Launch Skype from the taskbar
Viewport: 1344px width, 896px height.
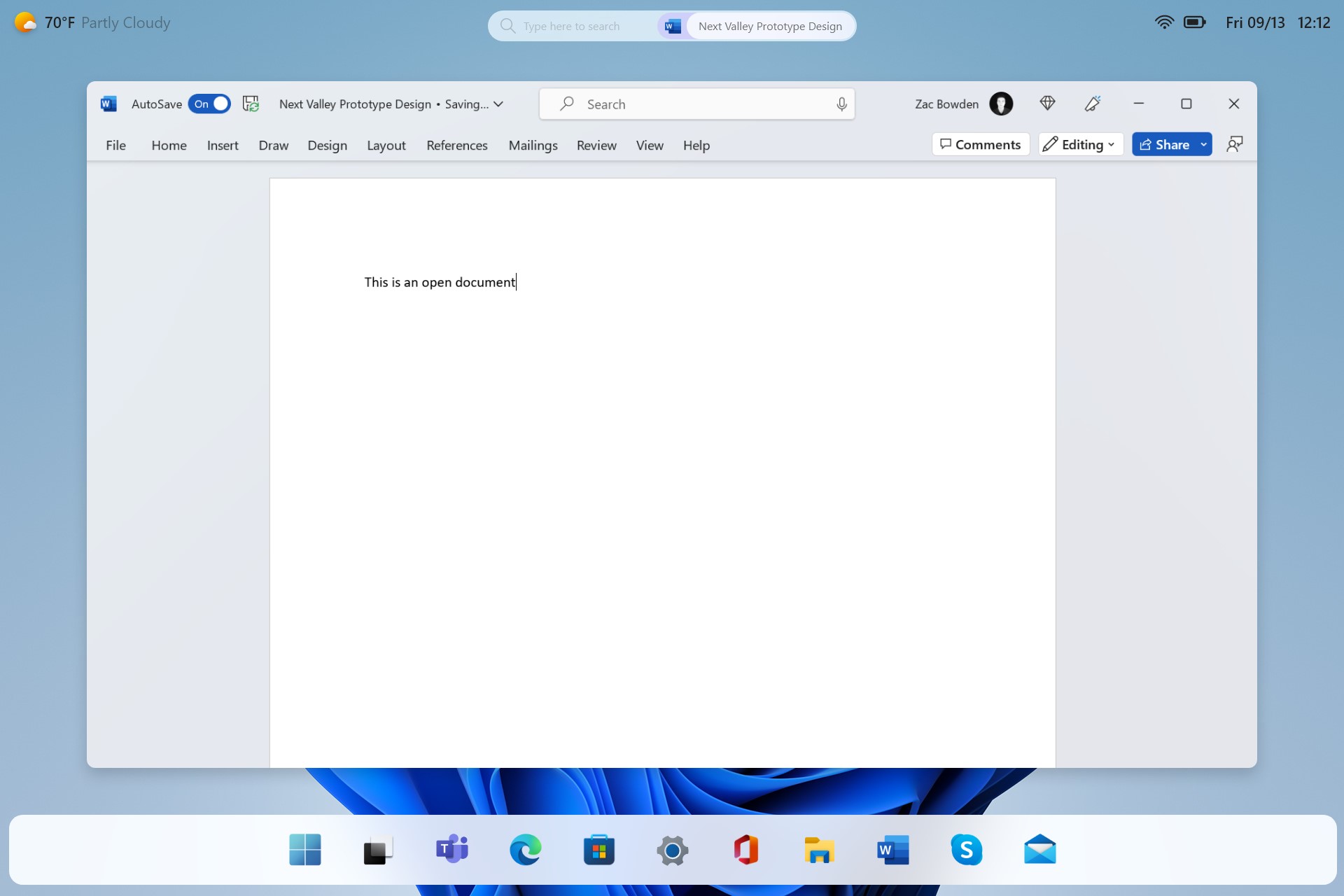point(967,849)
